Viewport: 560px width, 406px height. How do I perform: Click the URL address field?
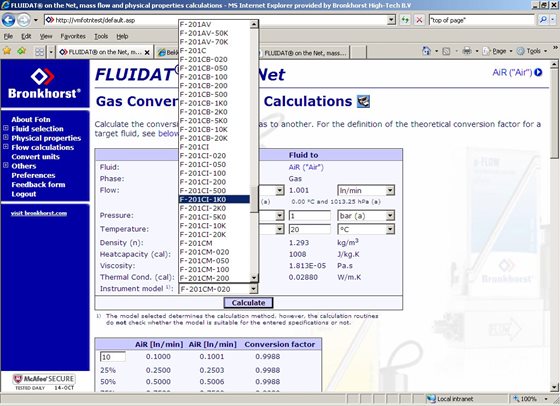[x=216, y=20]
